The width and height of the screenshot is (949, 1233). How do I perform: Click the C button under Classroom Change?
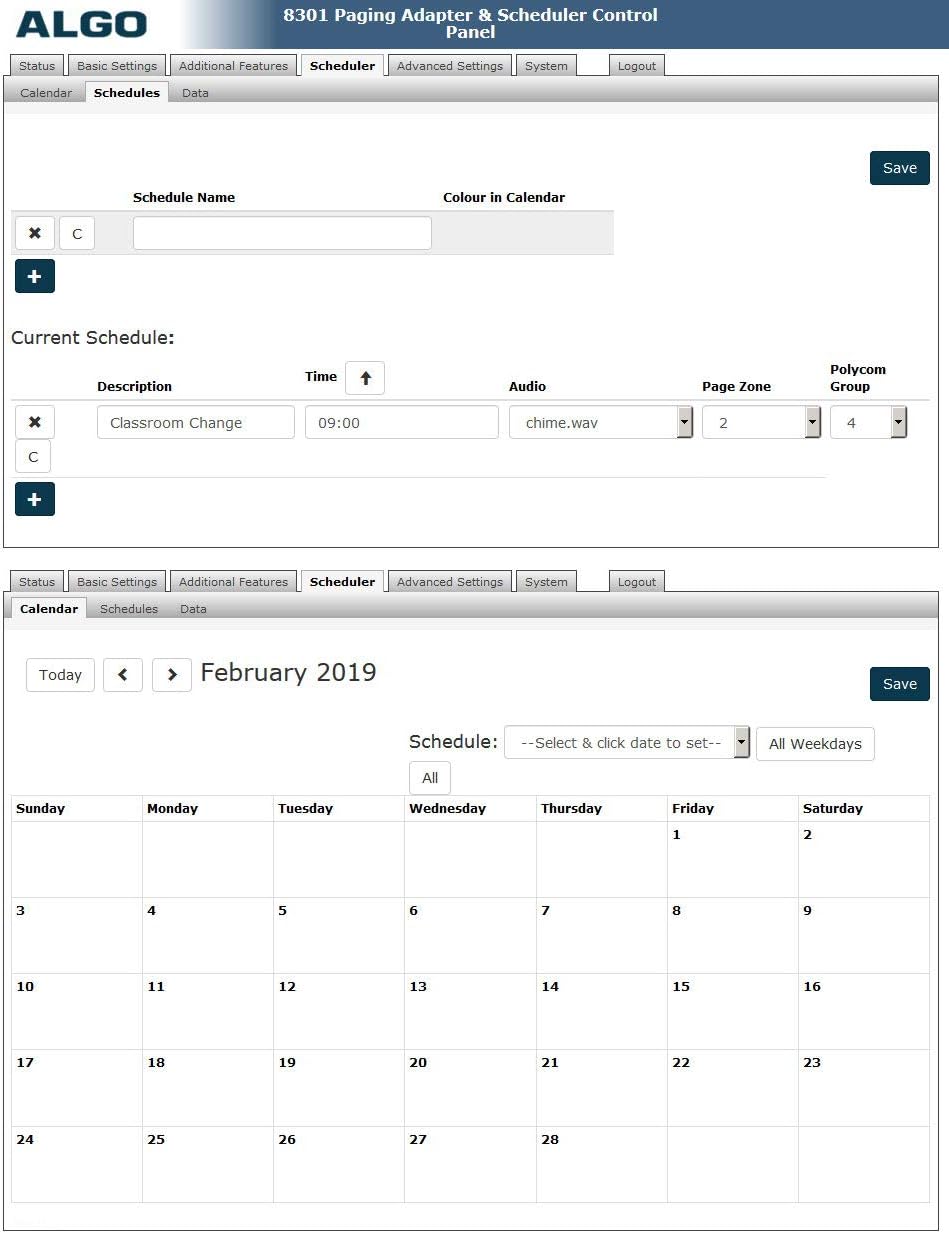tap(33, 457)
